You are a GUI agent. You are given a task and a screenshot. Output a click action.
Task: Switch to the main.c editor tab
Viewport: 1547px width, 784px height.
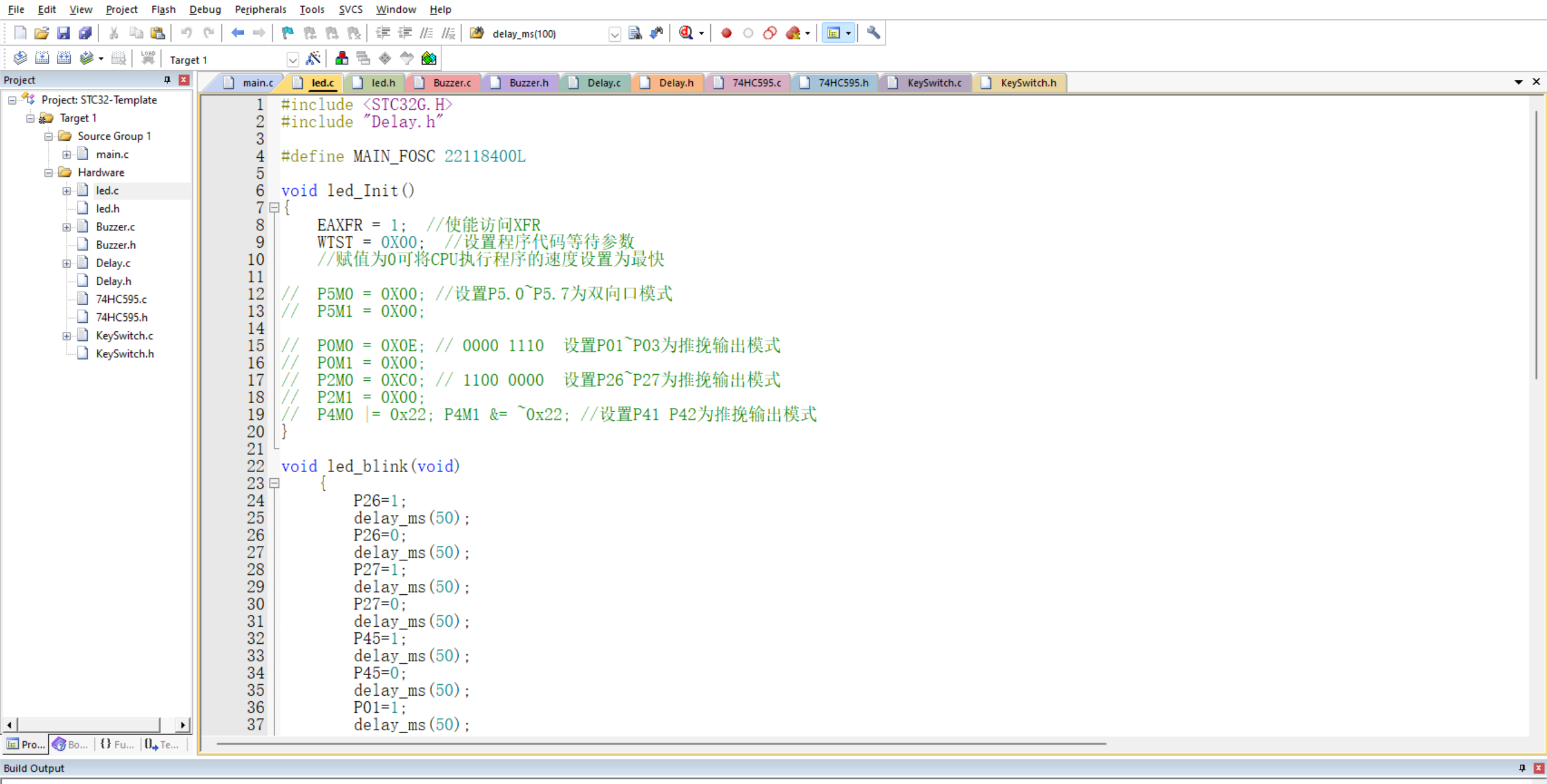tap(250, 83)
